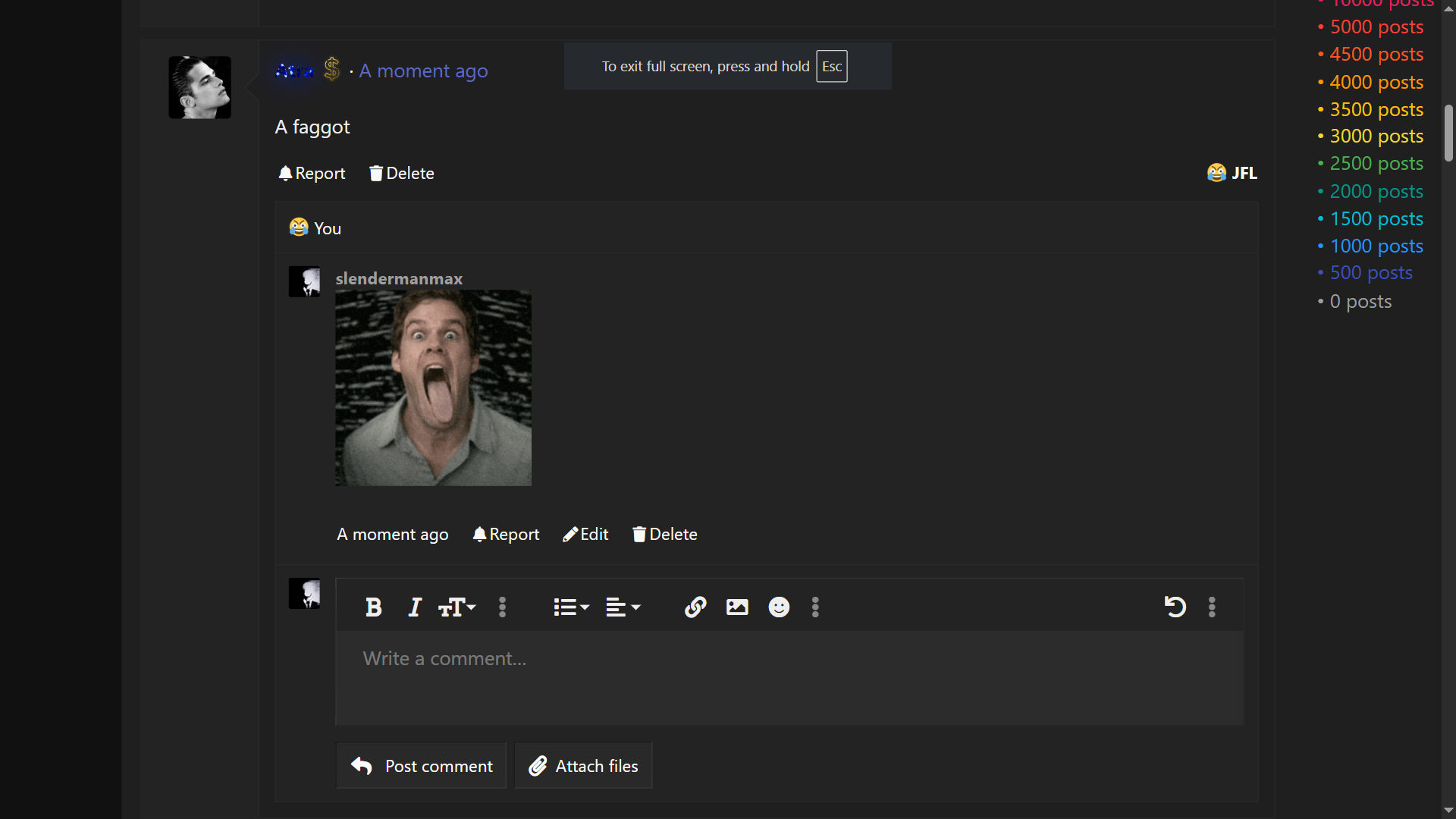Screen dimensions: 1456x819
Task: Insert a link with chain icon
Action: click(x=695, y=607)
